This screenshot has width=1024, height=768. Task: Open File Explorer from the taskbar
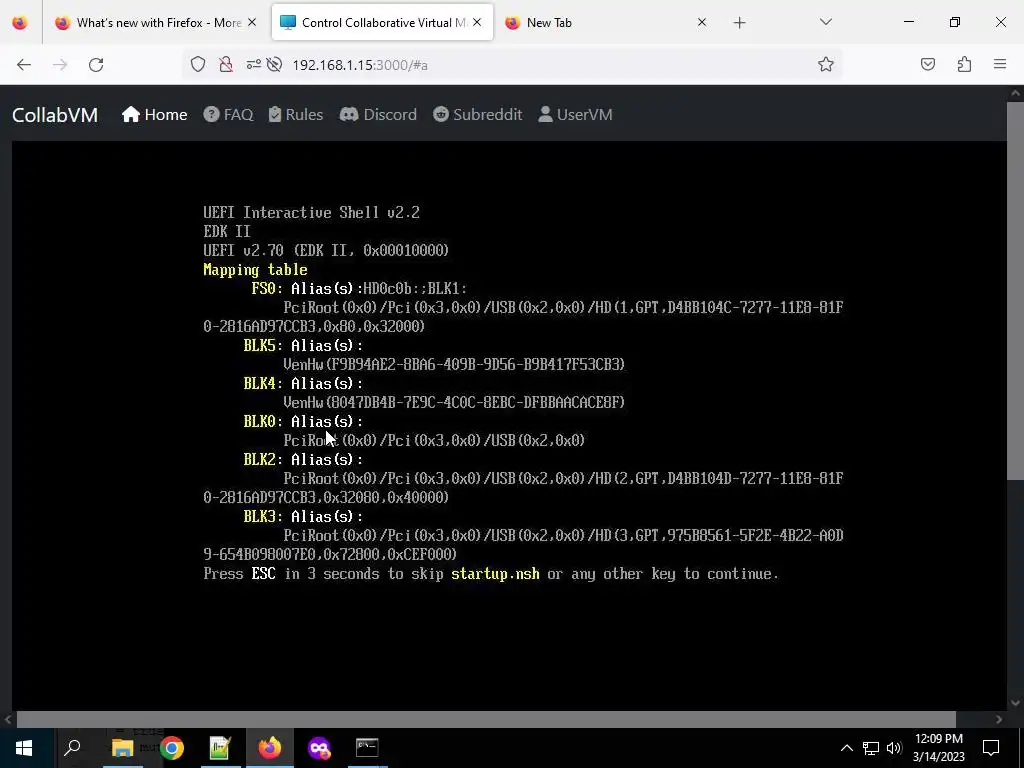[122, 748]
